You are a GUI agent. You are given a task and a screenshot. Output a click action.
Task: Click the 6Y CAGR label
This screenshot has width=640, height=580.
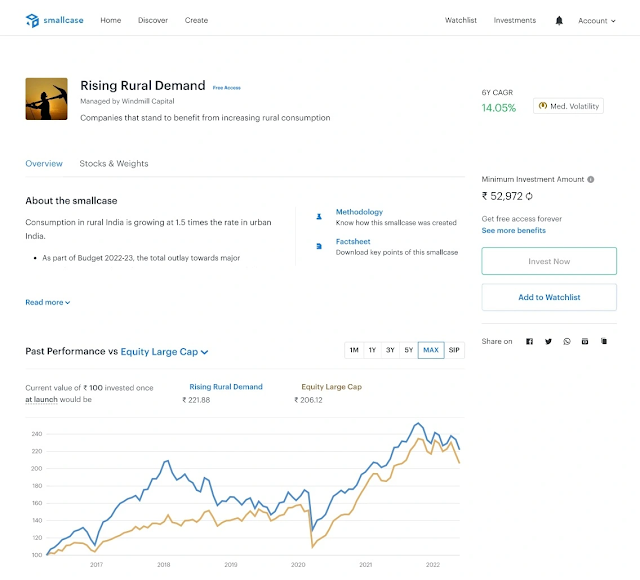497,93
